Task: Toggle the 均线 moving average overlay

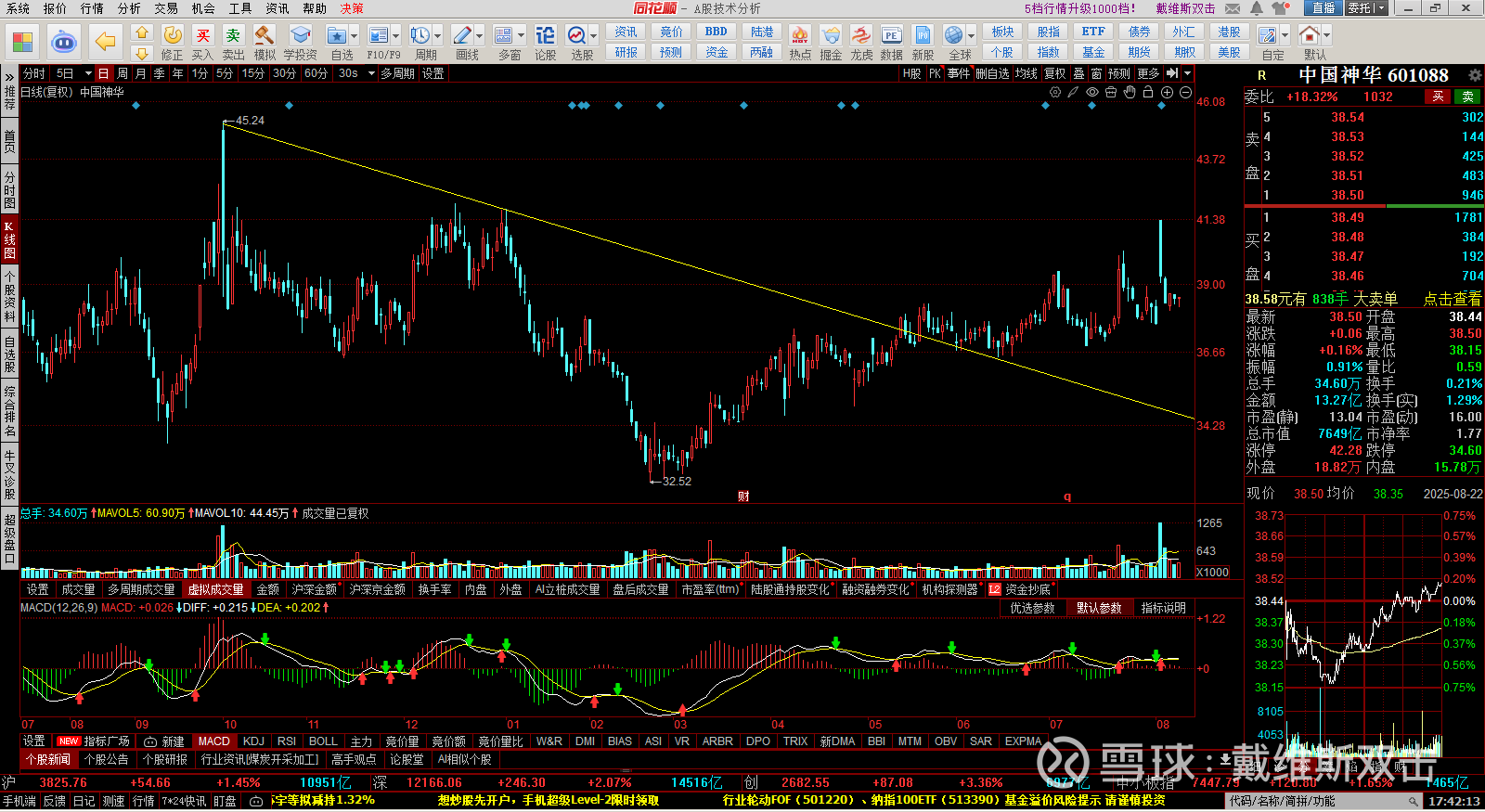Action: tap(1026, 73)
